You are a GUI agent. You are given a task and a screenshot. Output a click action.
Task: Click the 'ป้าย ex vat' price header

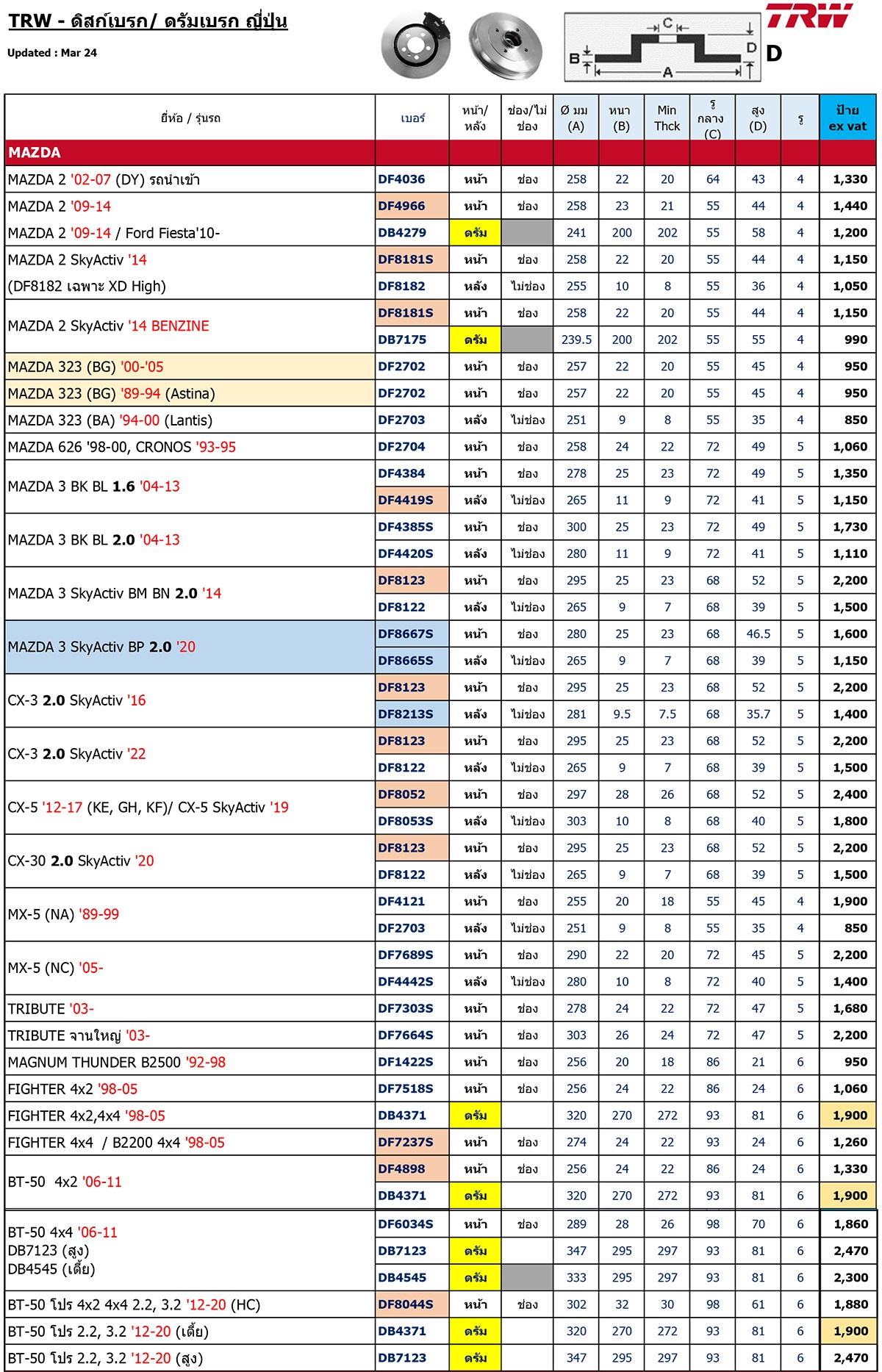click(847, 118)
